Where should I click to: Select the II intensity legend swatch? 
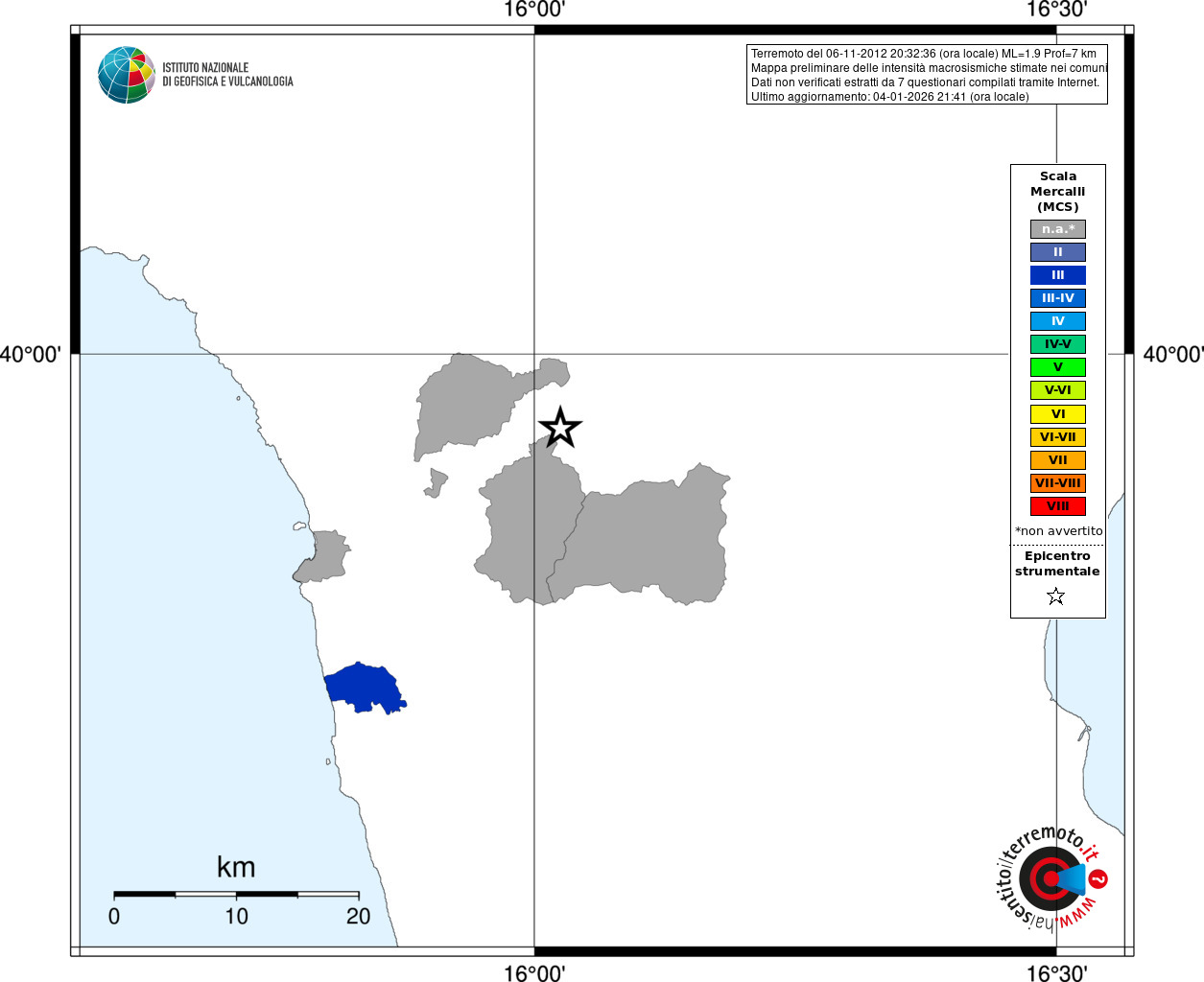(x=1057, y=252)
